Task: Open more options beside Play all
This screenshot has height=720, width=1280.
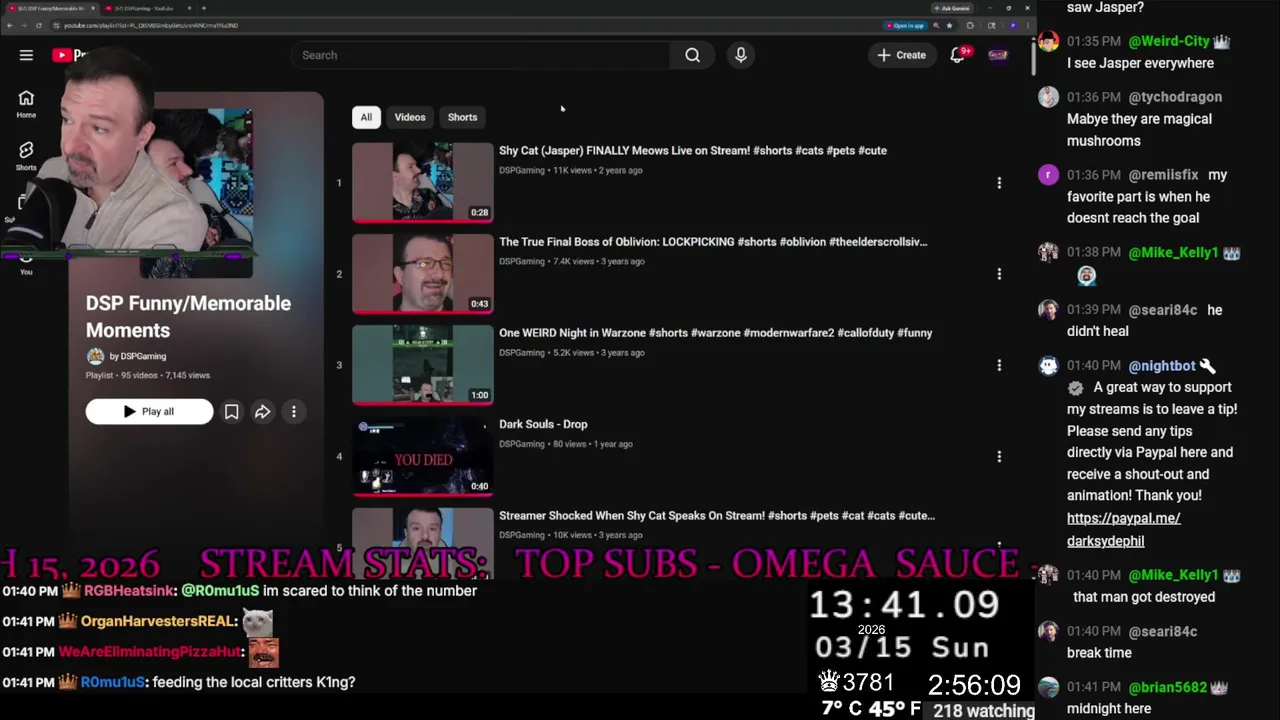Action: (x=293, y=412)
